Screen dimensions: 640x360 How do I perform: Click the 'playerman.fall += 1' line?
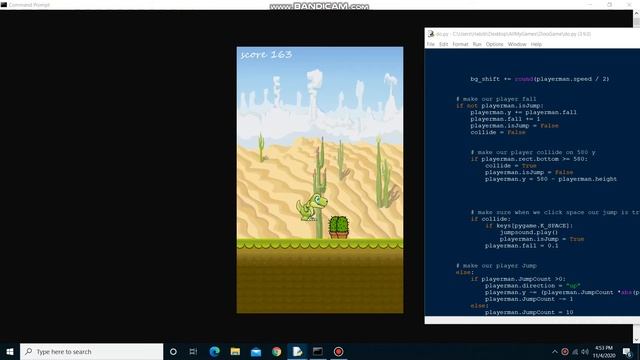[505, 119]
